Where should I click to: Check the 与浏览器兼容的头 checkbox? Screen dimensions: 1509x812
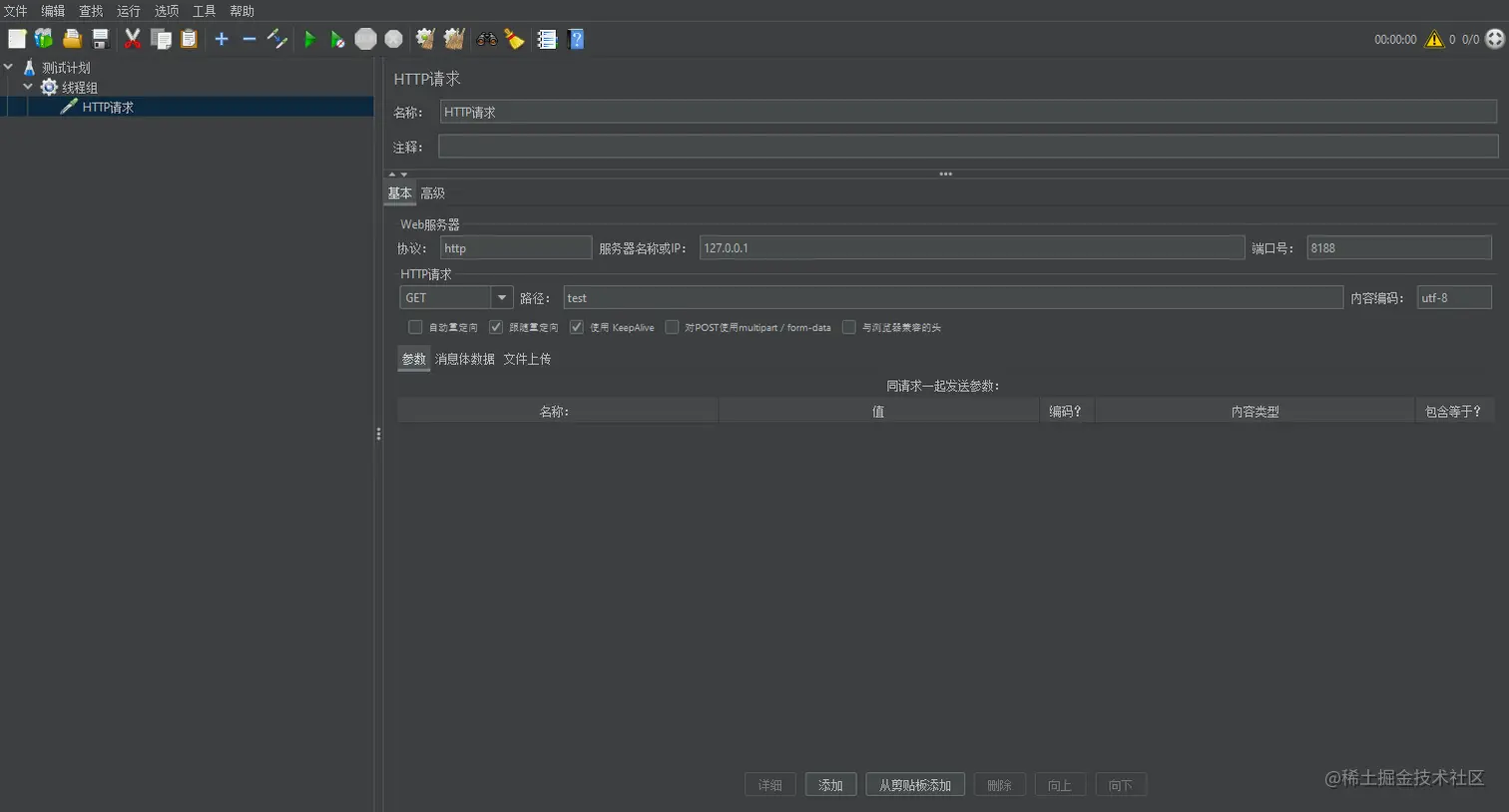849,327
